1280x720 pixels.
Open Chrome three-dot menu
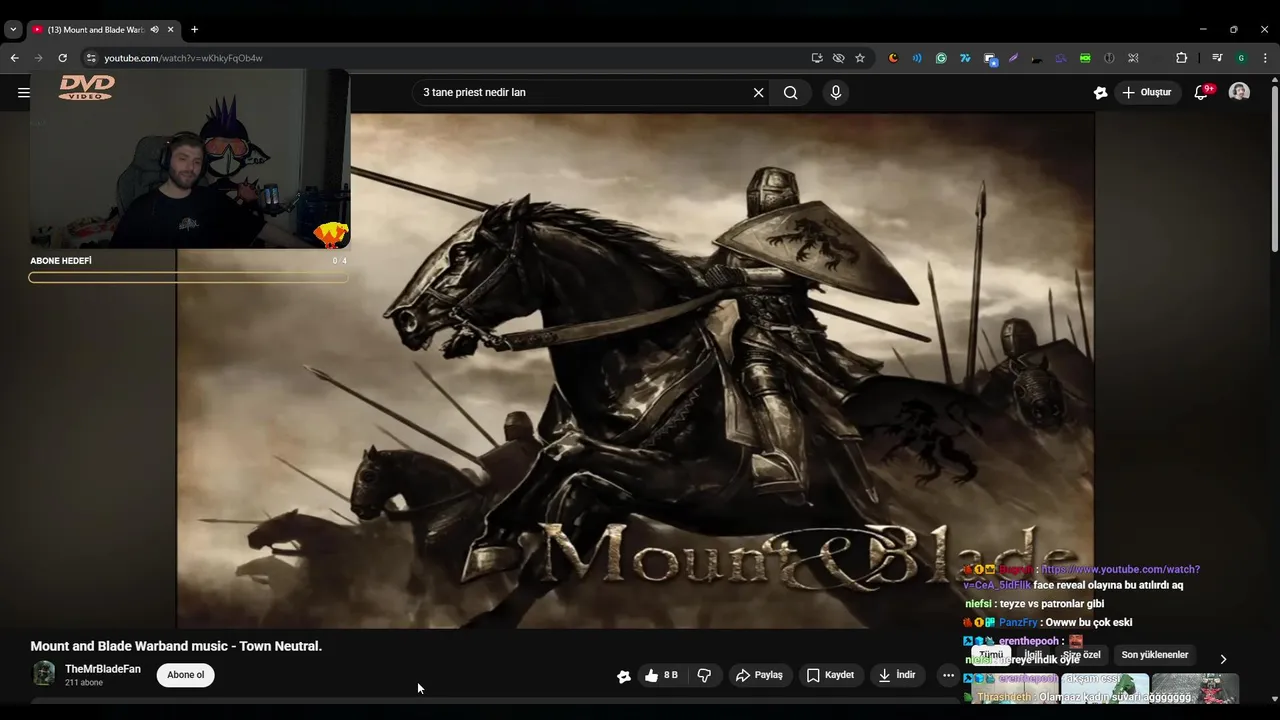click(1265, 58)
